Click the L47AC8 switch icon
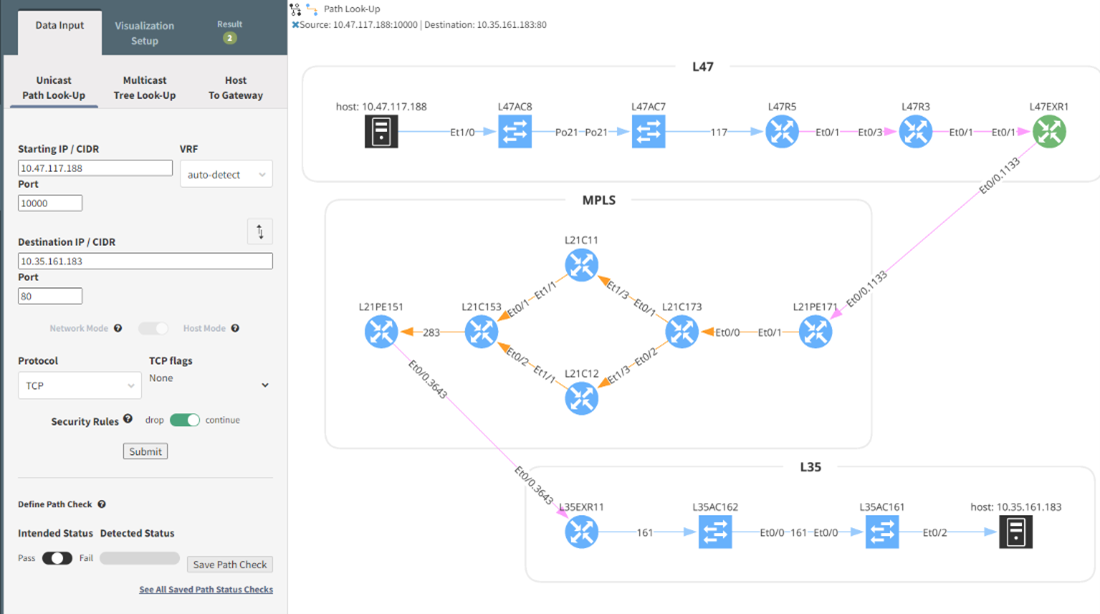 [x=515, y=130]
